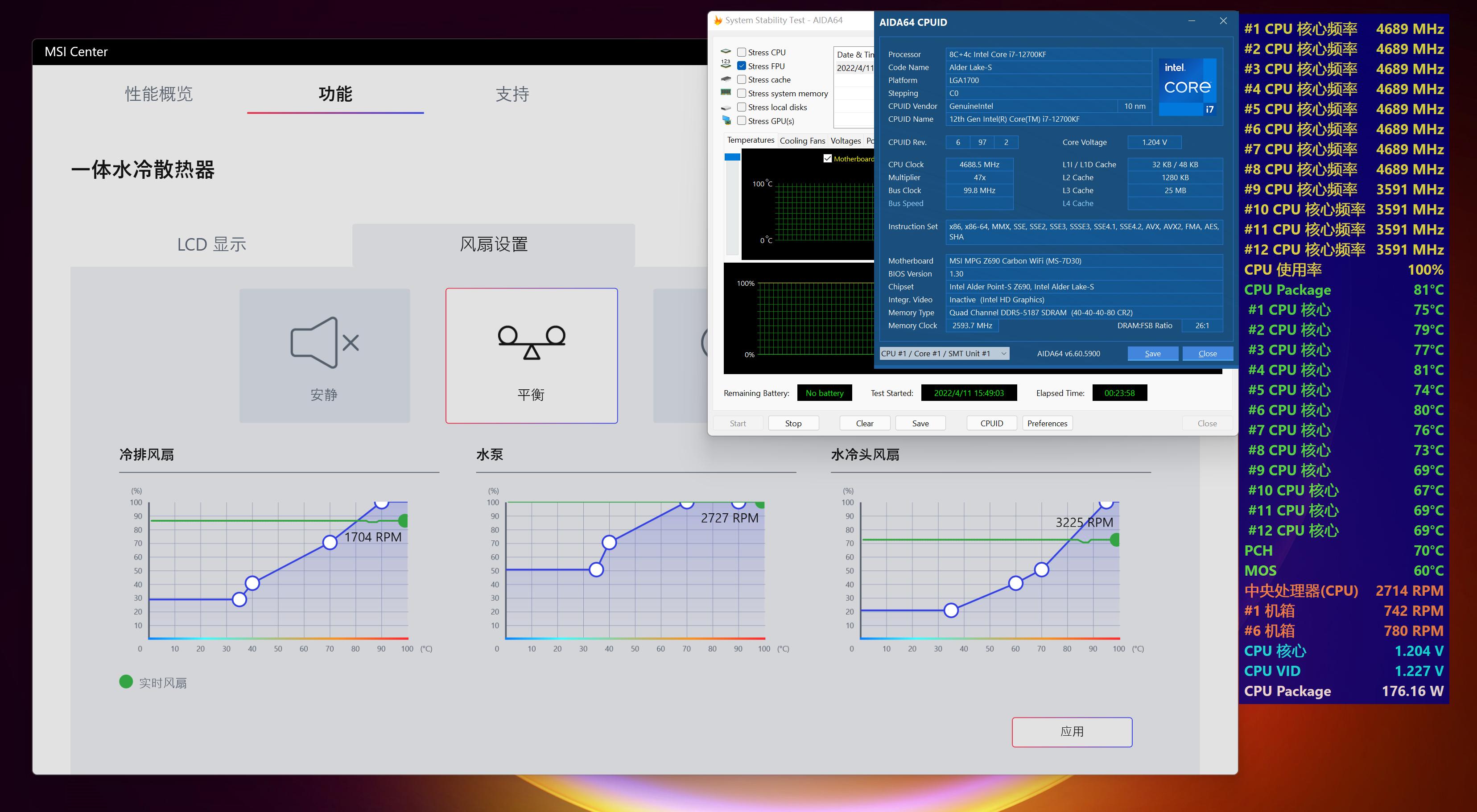Click the Stress GPU monitor icon
This screenshot has width=1477, height=812.
pyautogui.click(x=726, y=120)
